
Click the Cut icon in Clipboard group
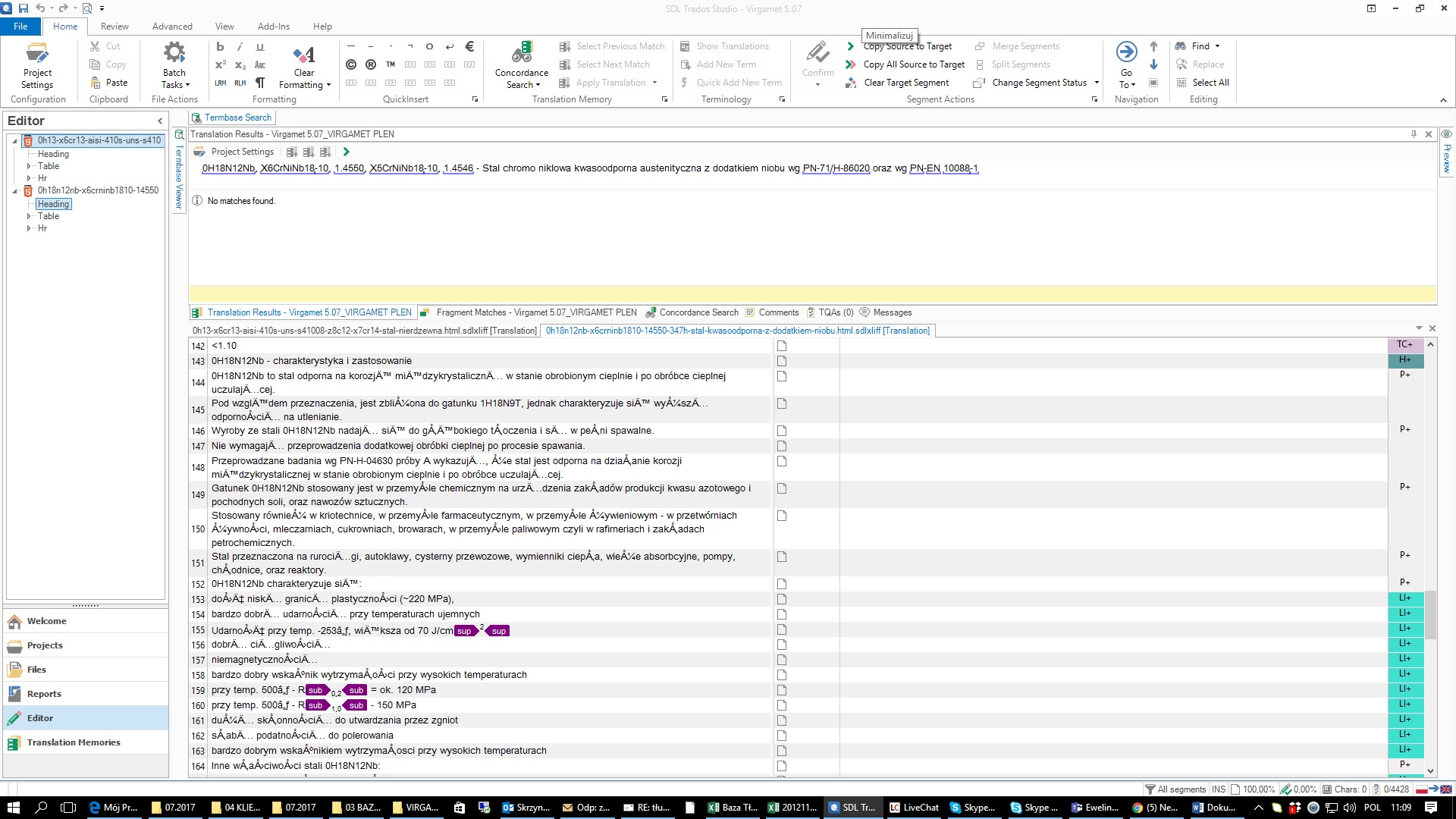pyautogui.click(x=95, y=46)
